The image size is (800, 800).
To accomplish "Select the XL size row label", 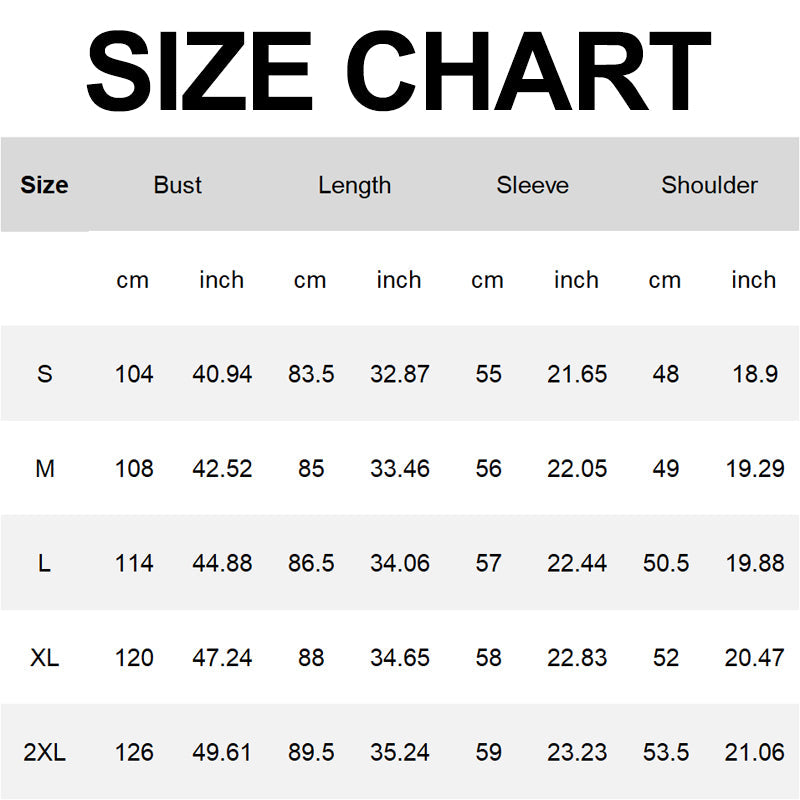I will click(x=44, y=658).
